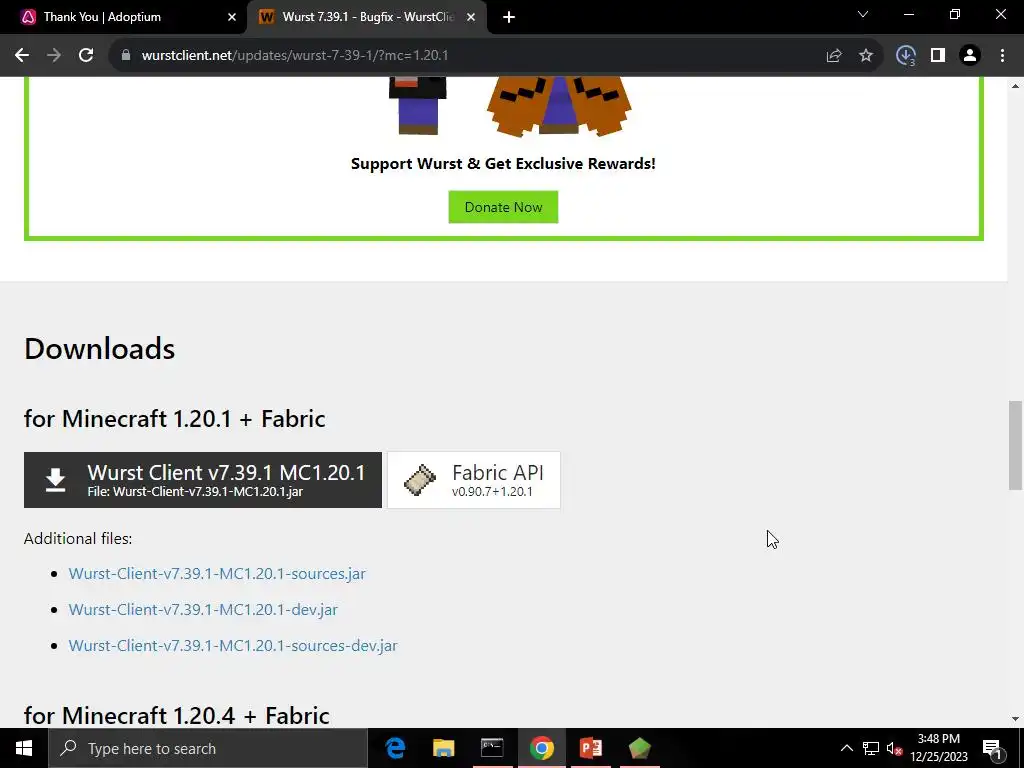This screenshot has width=1024, height=768.
Task: Click the Donate Now button
Action: tap(503, 207)
